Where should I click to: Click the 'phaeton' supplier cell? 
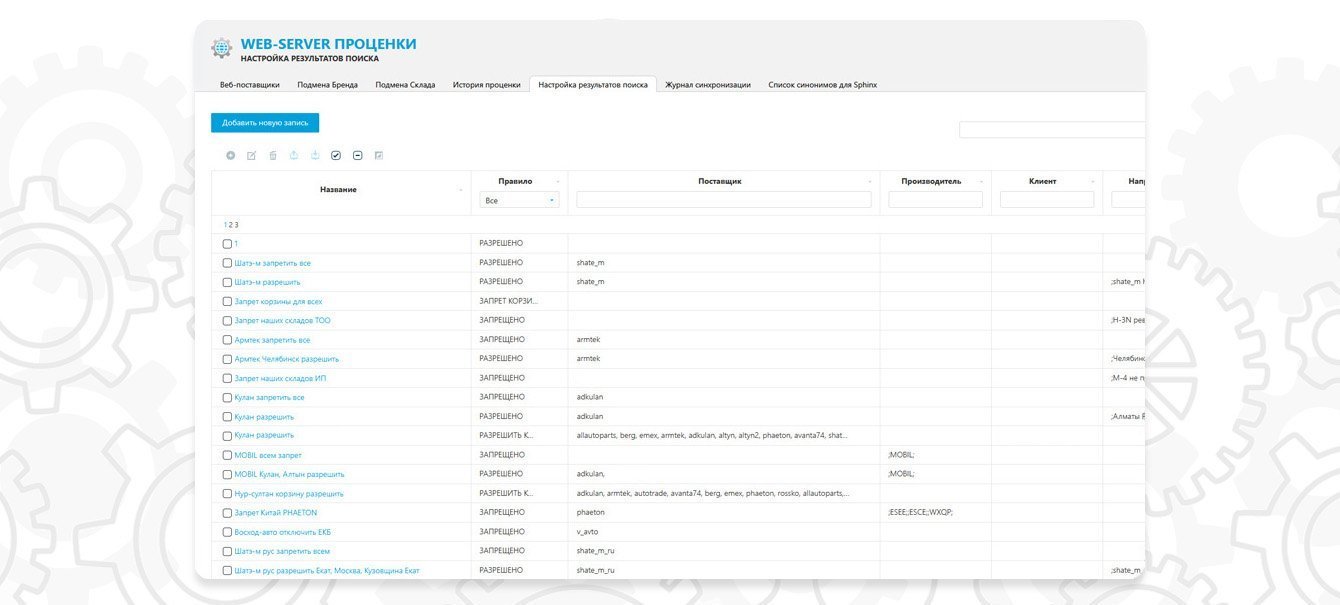click(x=724, y=513)
